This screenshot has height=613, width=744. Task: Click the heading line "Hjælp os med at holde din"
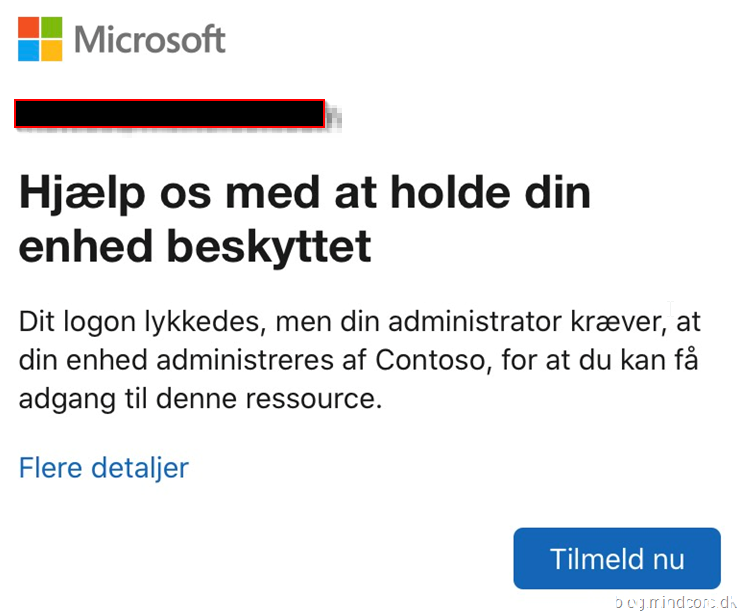tap(304, 193)
